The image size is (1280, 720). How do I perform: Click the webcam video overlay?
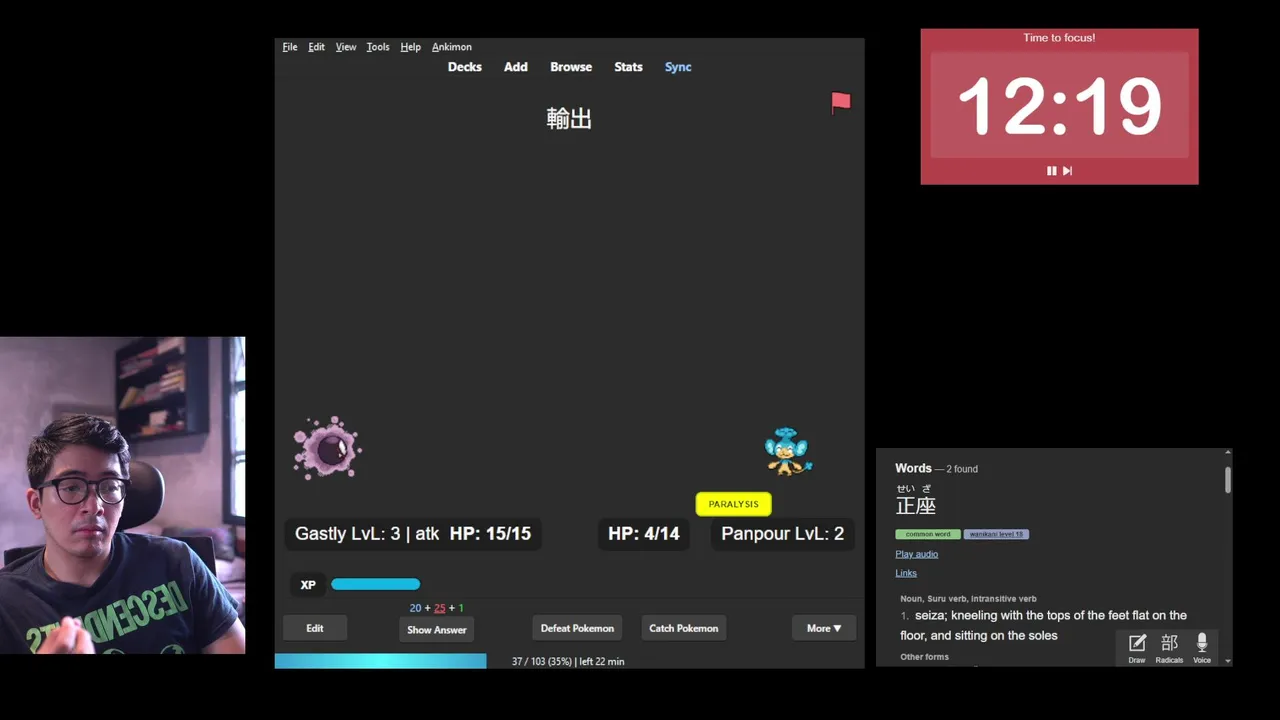[122, 495]
